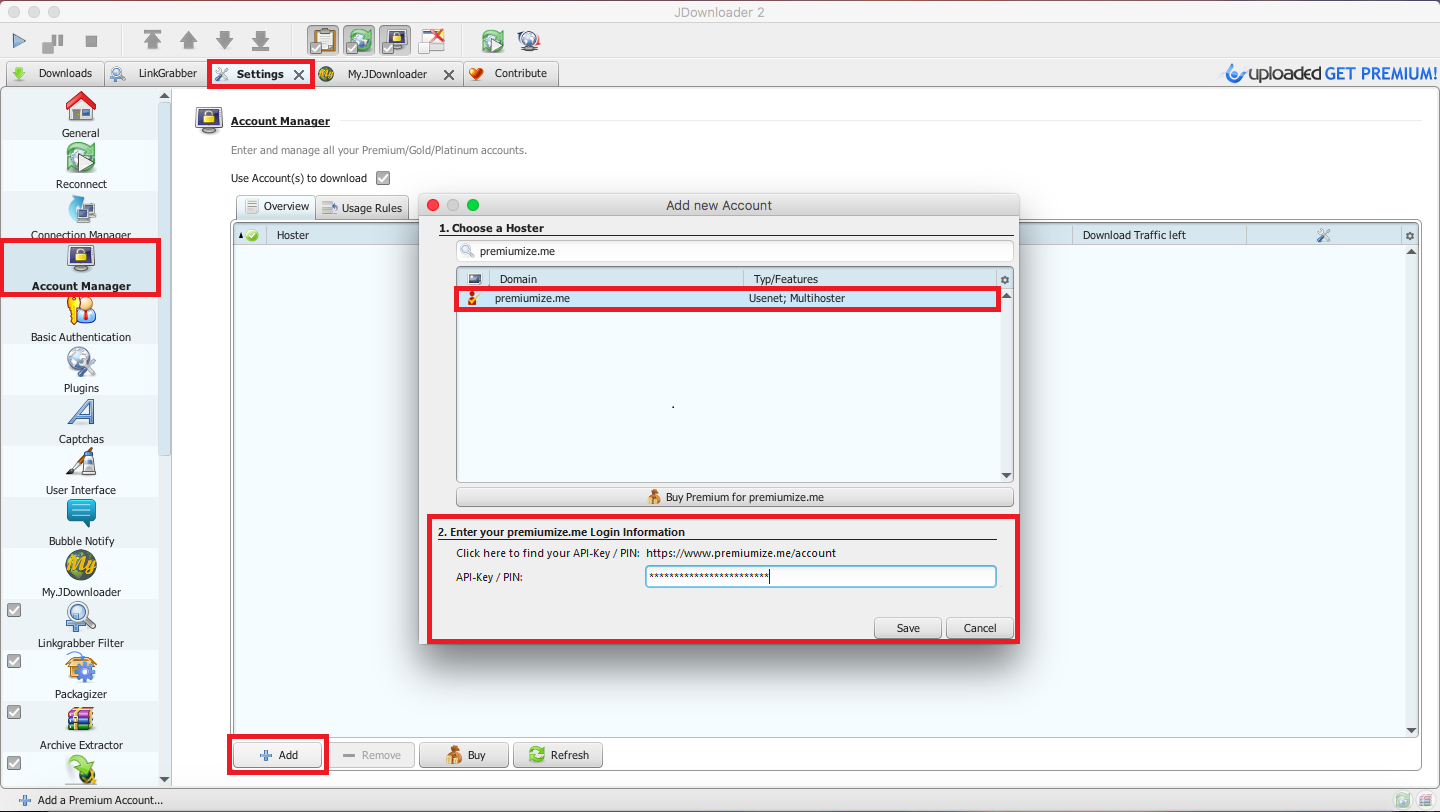Click the reconnect now toolbar icon
This screenshot has width=1440, height=812.
[x=492, y=41]
